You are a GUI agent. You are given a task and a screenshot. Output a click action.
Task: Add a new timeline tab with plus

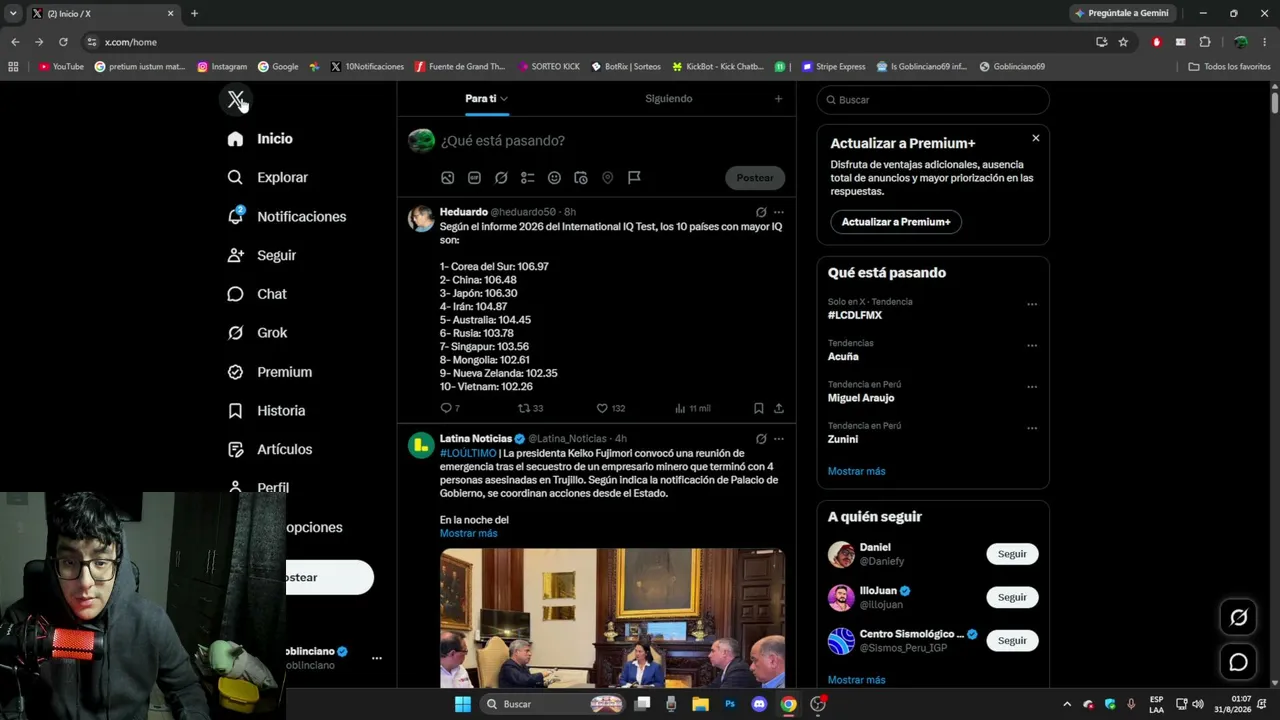click(x=778, y=99)
